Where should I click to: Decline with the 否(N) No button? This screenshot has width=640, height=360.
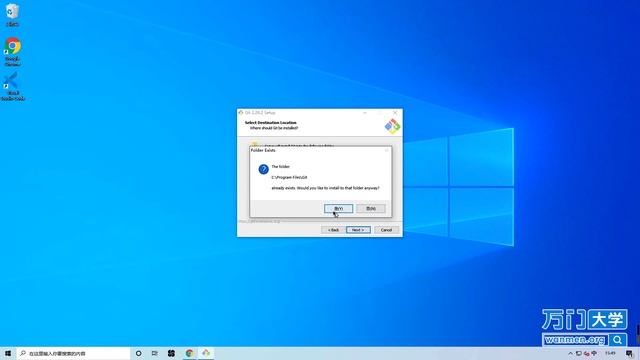tap(371, 209)
